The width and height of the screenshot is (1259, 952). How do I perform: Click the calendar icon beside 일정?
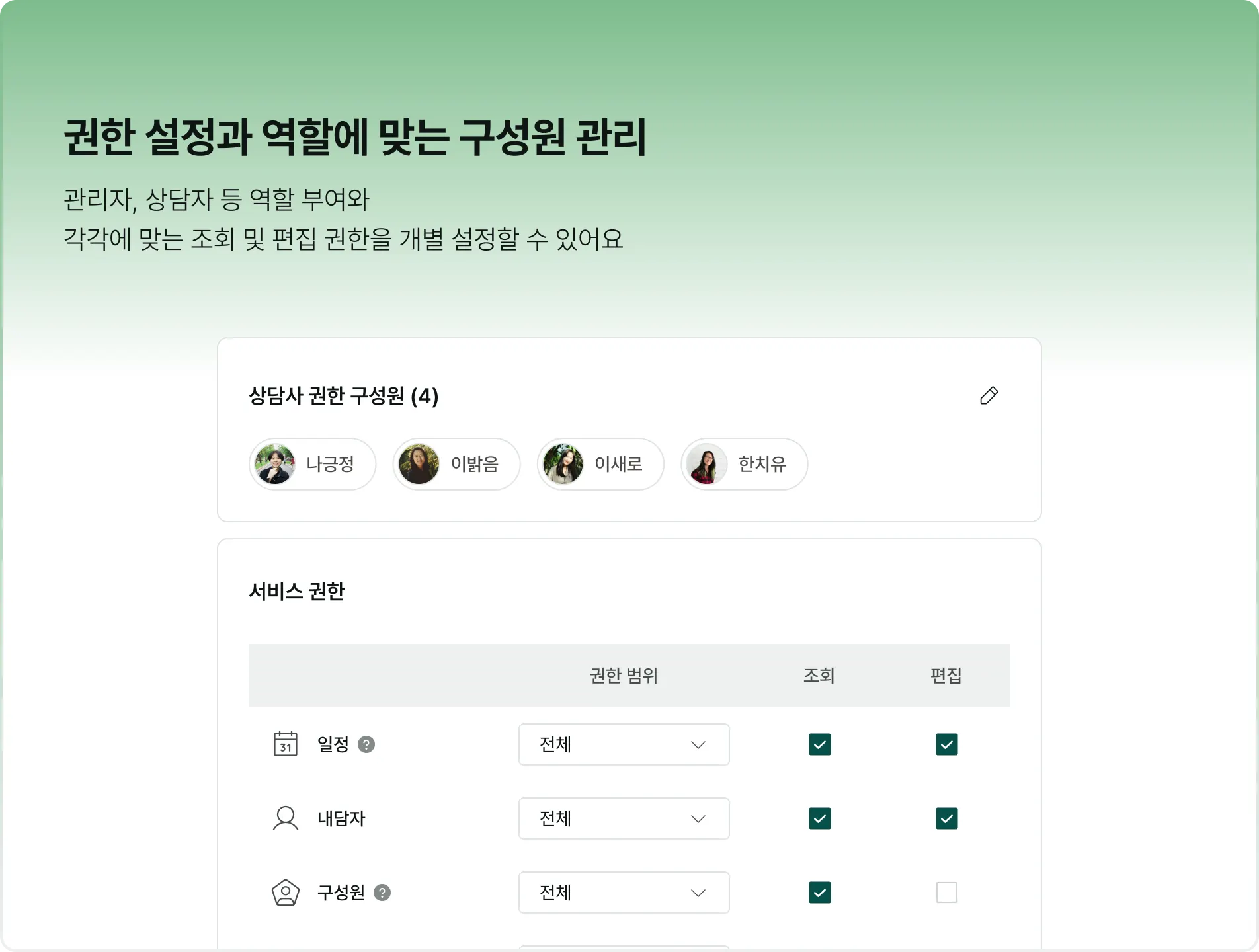tap(286, 744)
